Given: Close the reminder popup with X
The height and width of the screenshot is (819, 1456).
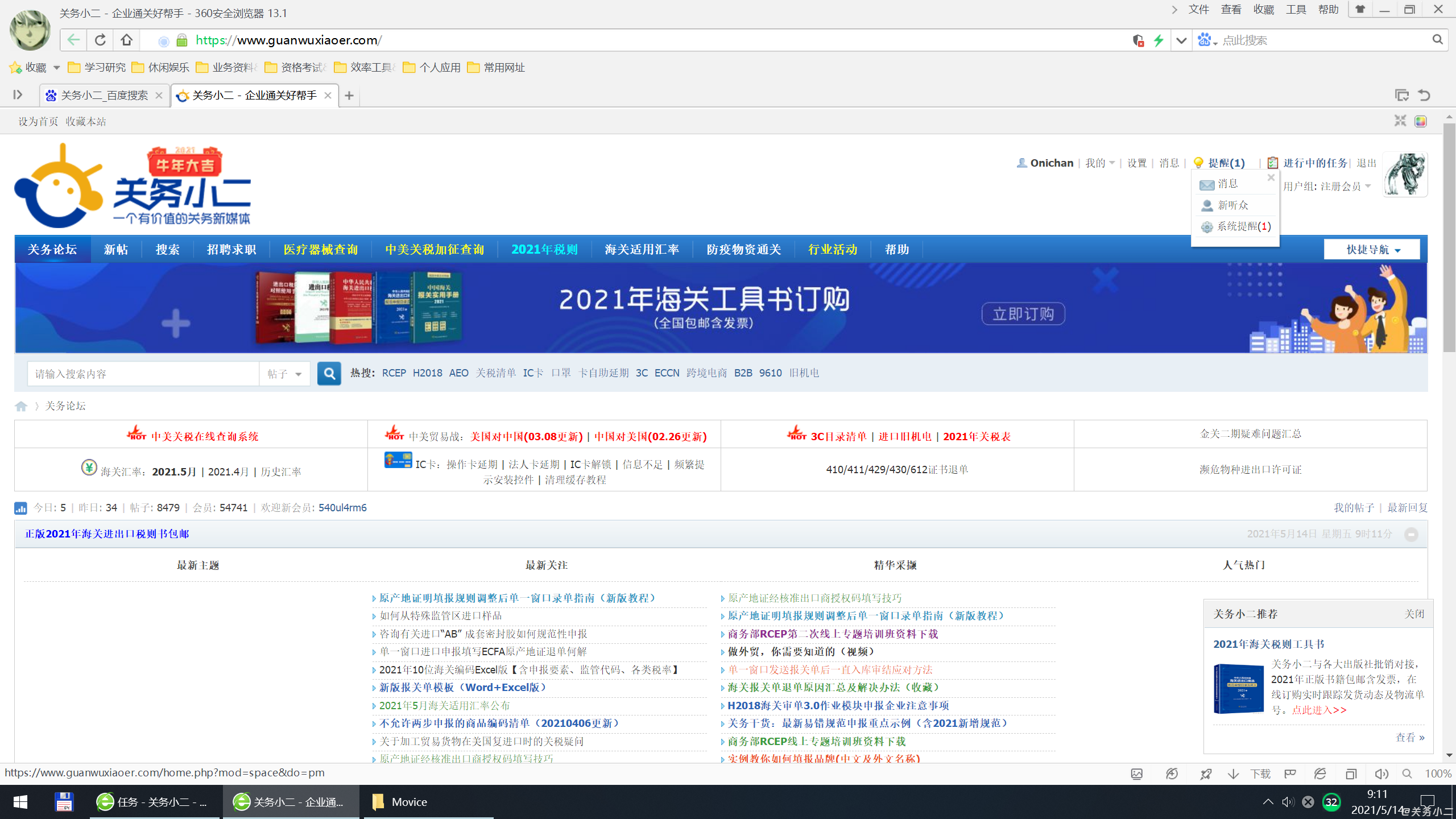Looking at the screenshot, I should click(x=1271, y=177).
